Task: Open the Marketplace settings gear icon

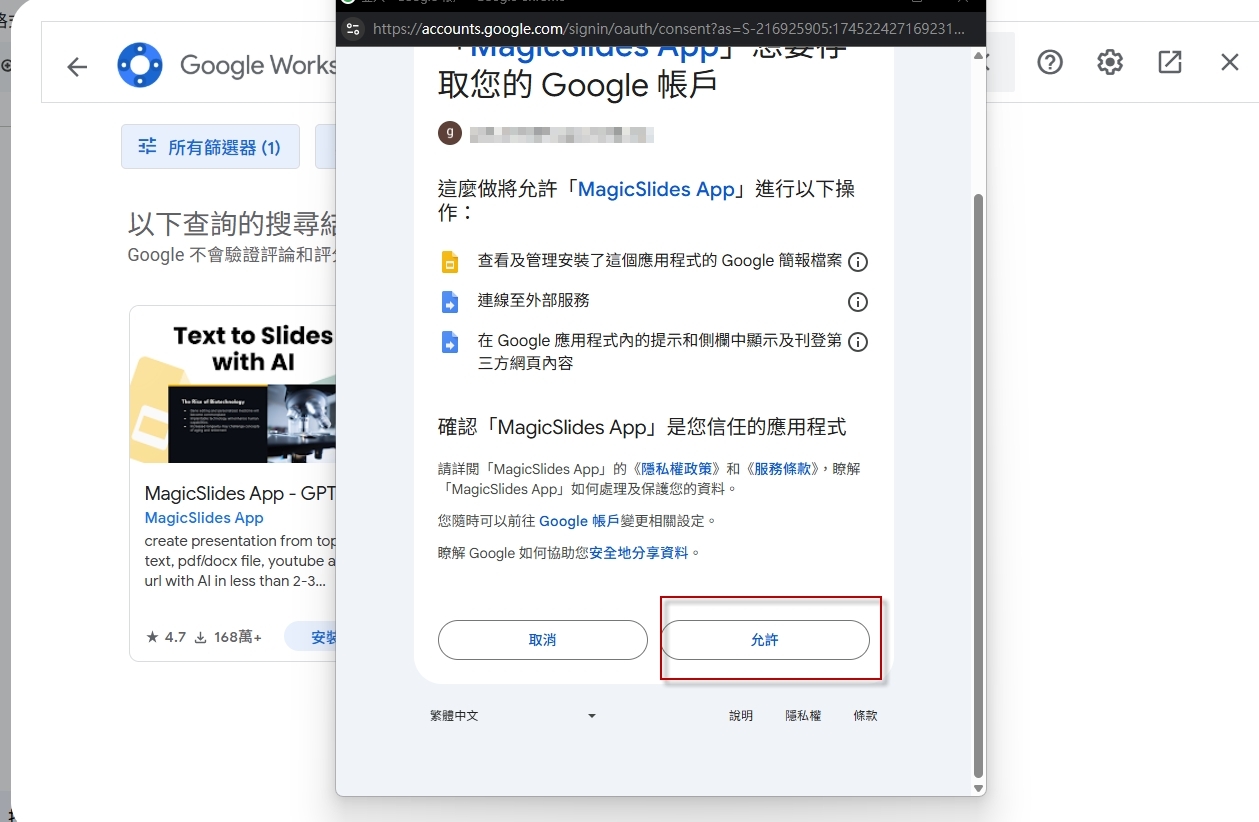Action: 1109,62
